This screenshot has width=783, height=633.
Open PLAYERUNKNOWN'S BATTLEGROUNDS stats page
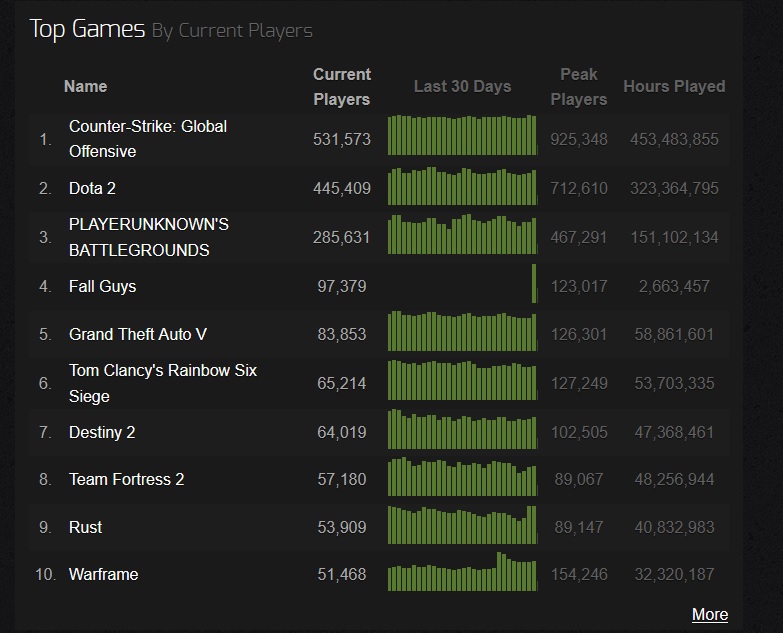(148, 237)
